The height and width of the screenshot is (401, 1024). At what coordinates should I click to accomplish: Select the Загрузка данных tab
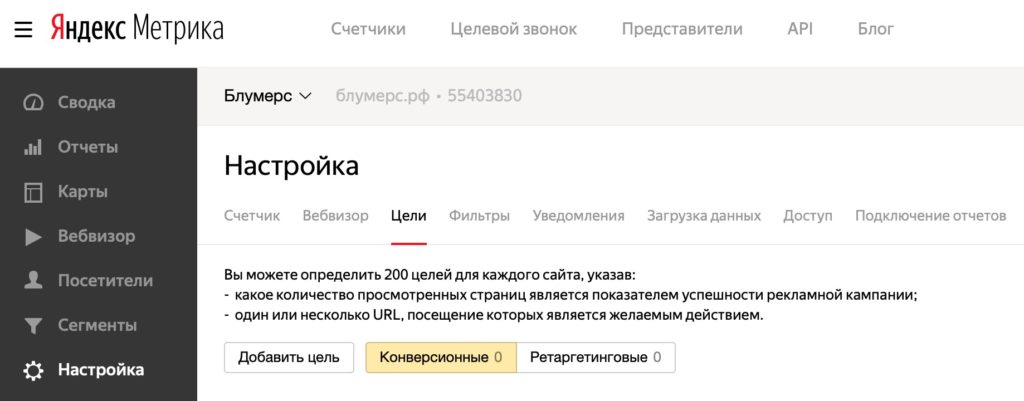(704, 215)
